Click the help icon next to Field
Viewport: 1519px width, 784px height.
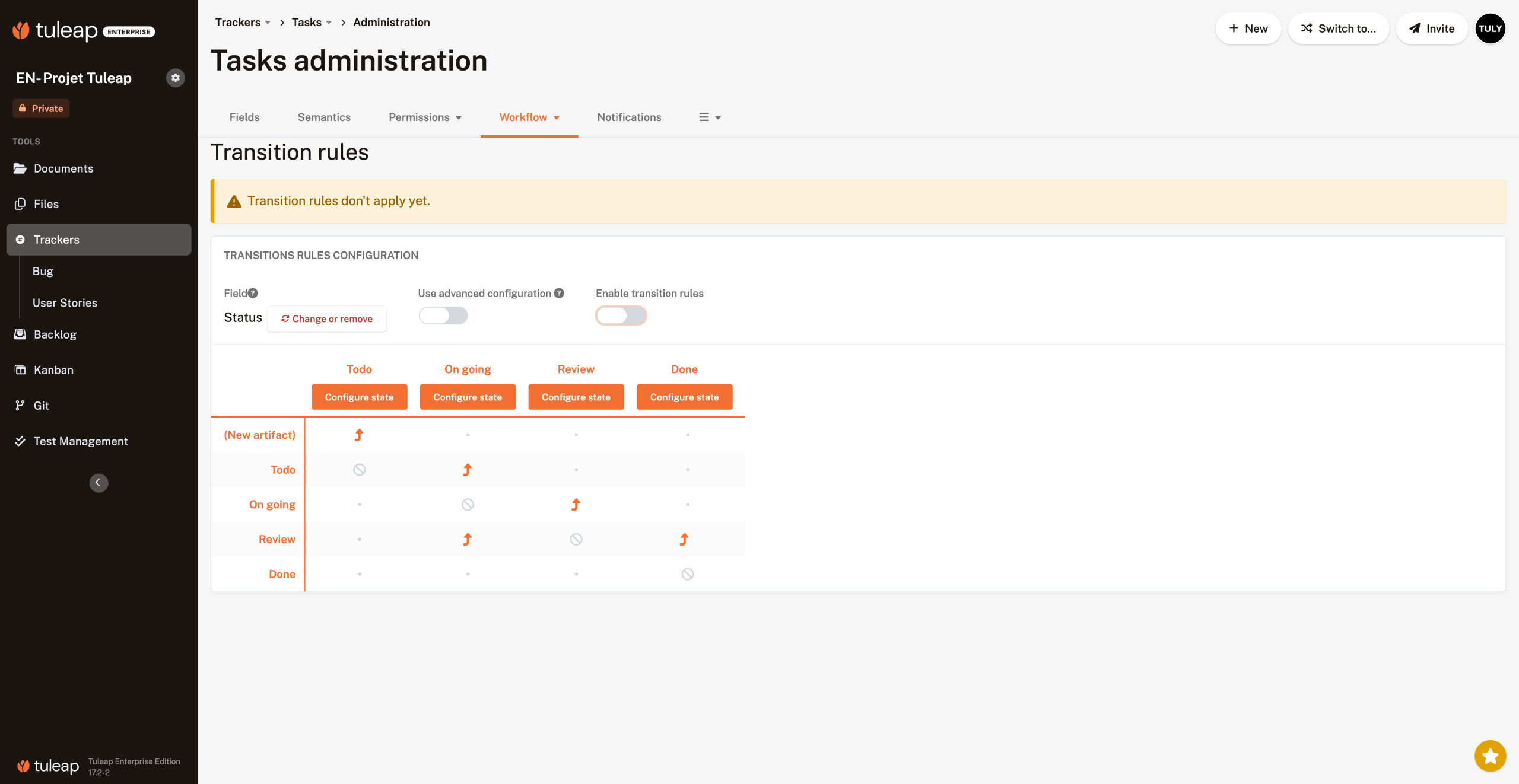pos(253,293)
